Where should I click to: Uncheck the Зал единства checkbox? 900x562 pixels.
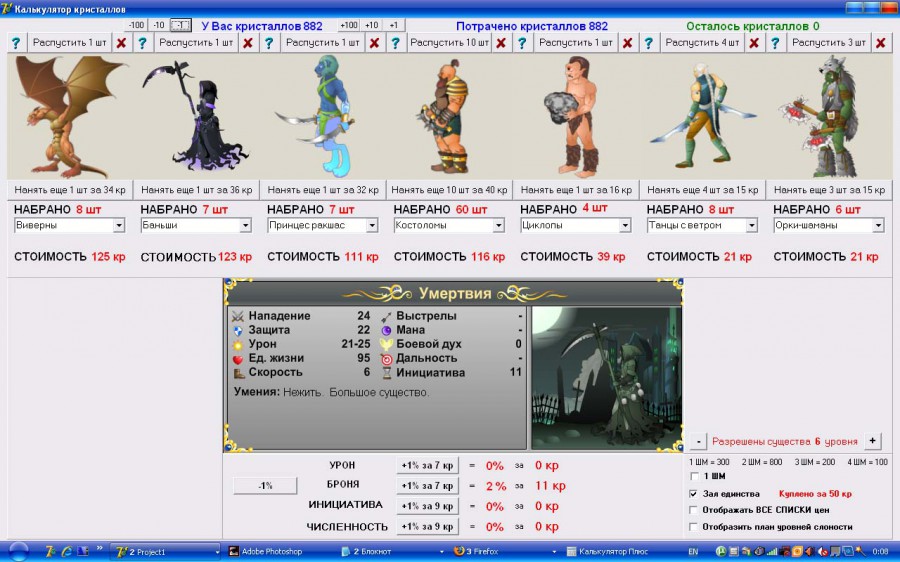[694, 494]
